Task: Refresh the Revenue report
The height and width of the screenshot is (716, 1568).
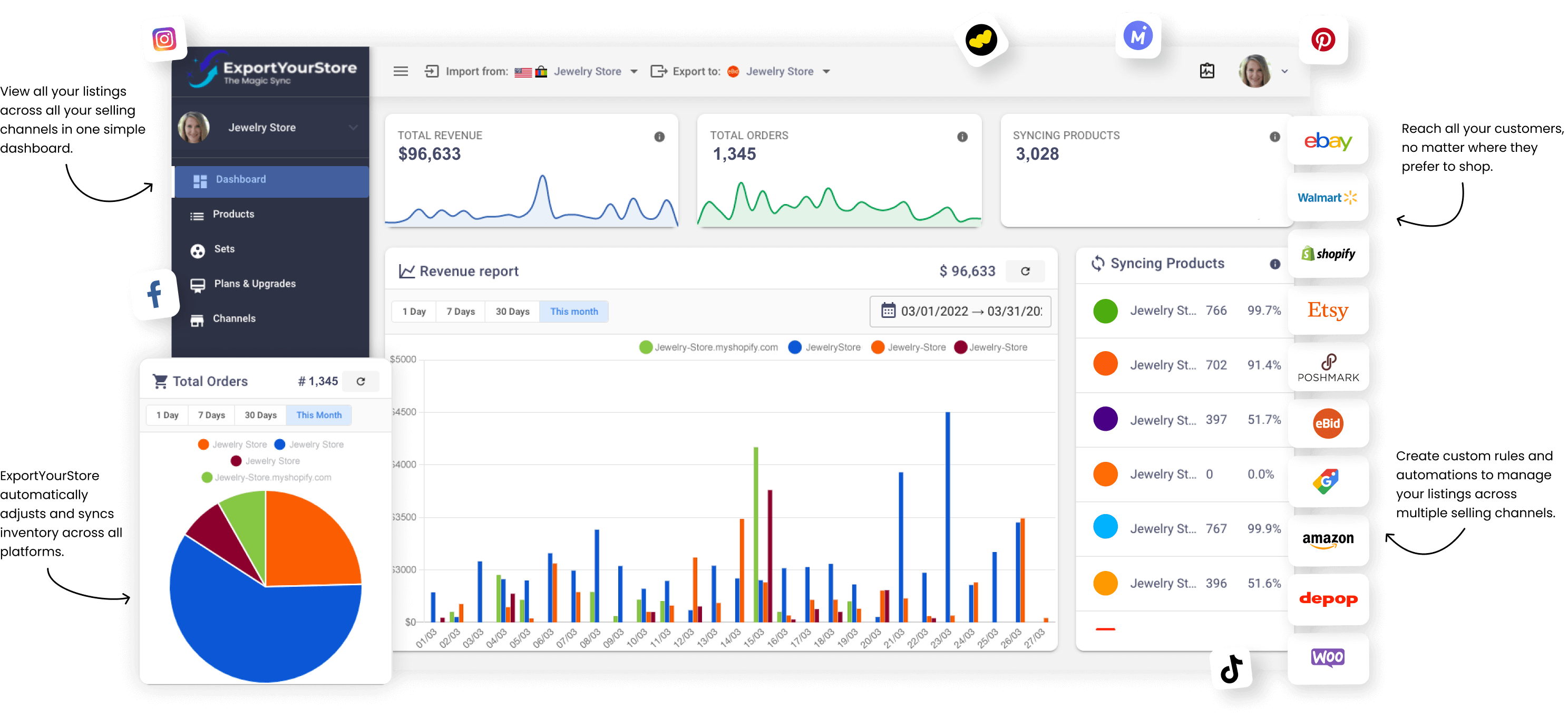Action: click(1025, 271)
